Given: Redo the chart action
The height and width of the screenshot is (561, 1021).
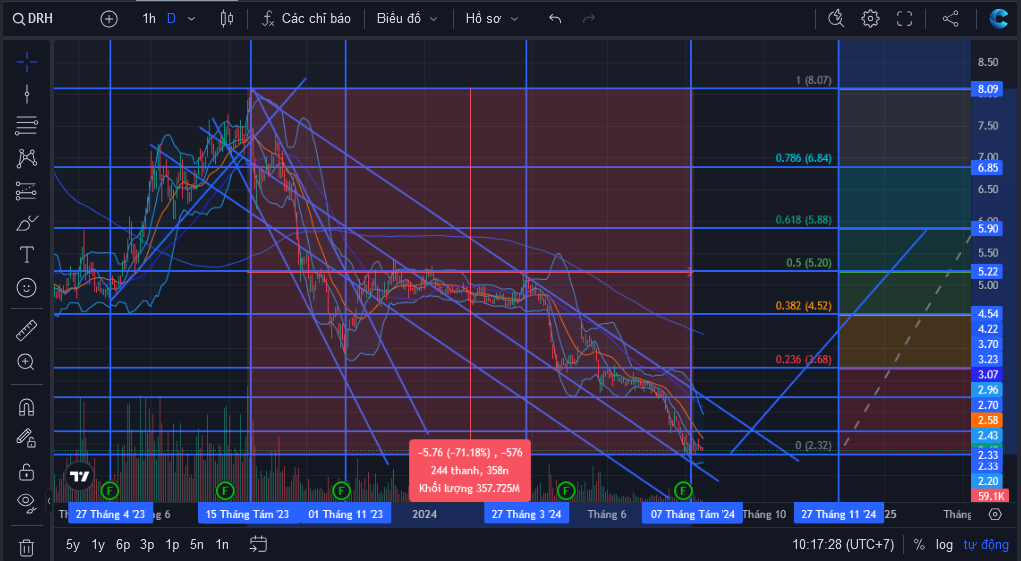Looking at the screenshot, I should tap(589, 19).
